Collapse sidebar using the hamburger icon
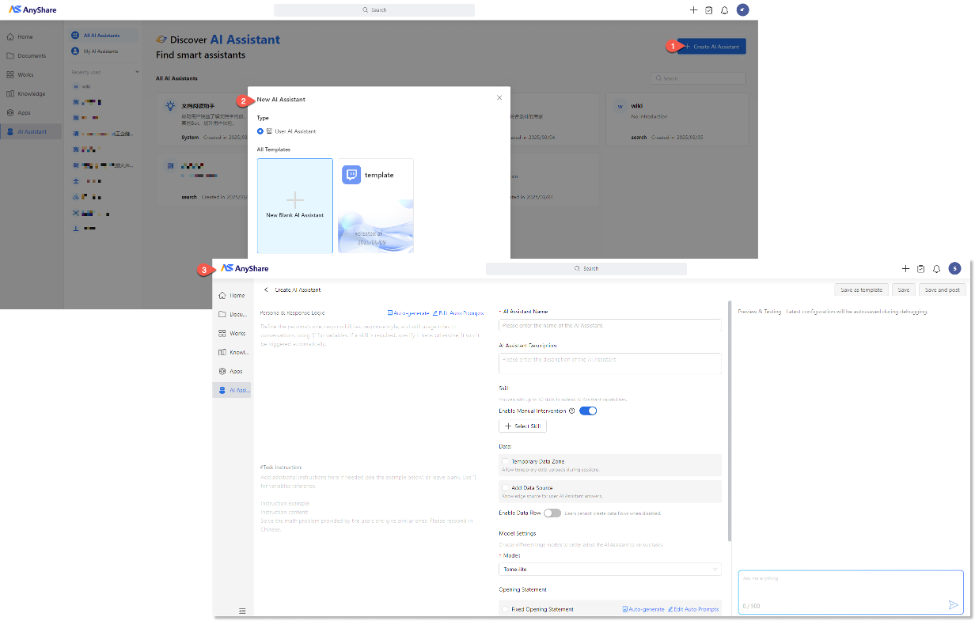The height and width of the screenshot is (622, 976). (x=241, y=610)
